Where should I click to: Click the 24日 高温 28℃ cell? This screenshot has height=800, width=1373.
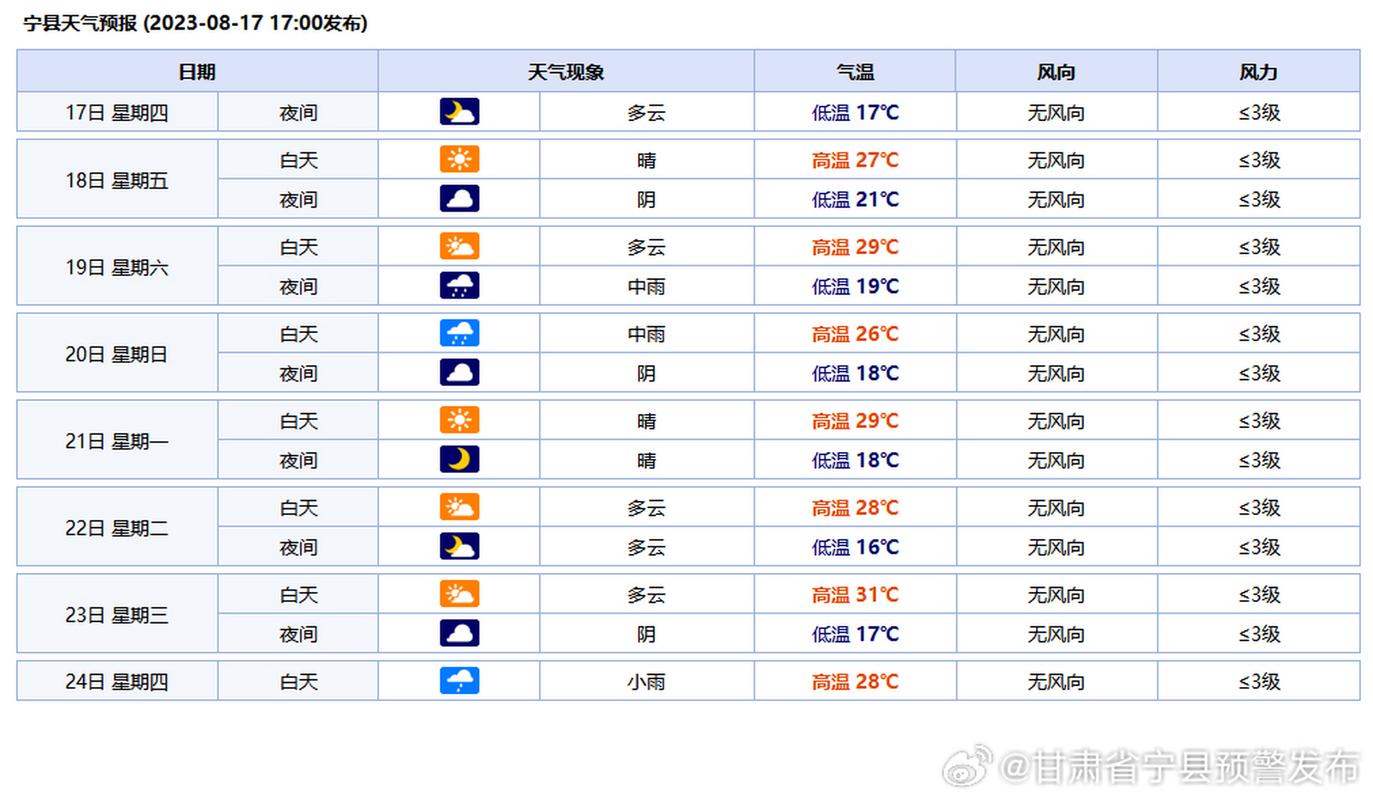(855, 681)
